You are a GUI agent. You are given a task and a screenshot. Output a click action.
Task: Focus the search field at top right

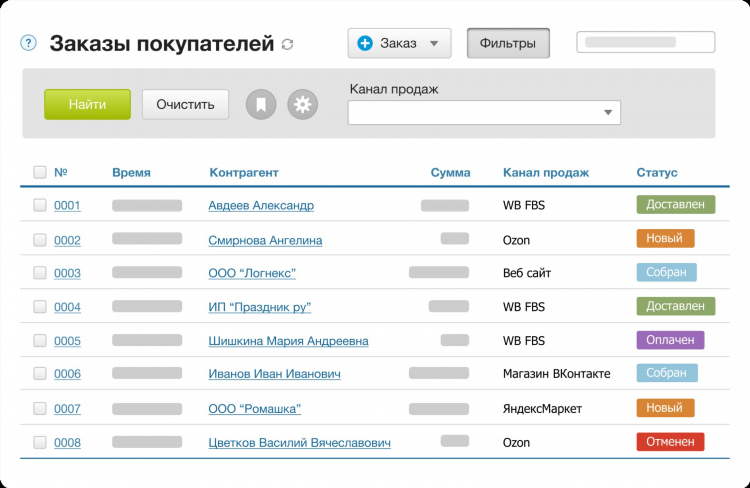click(x=646, y=42)
